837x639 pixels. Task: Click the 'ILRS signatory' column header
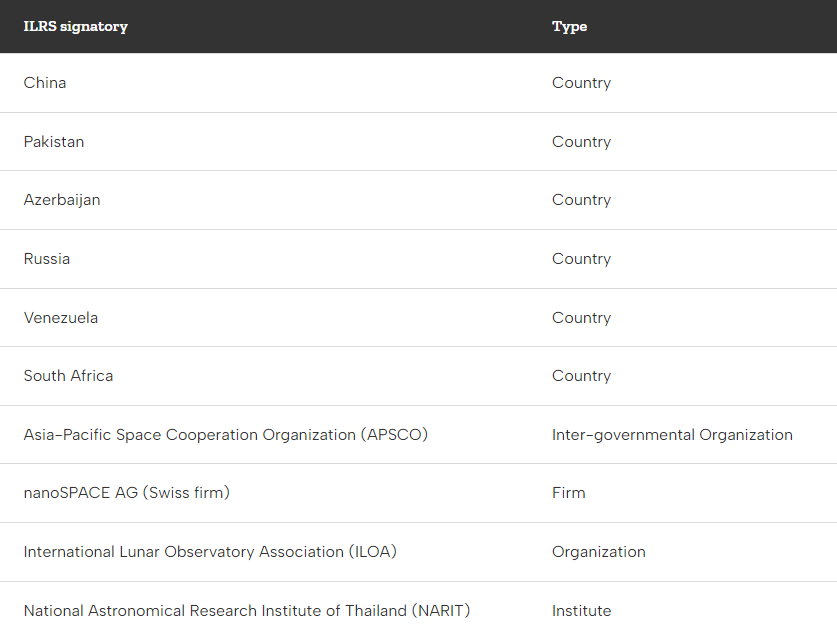[75, 26]
